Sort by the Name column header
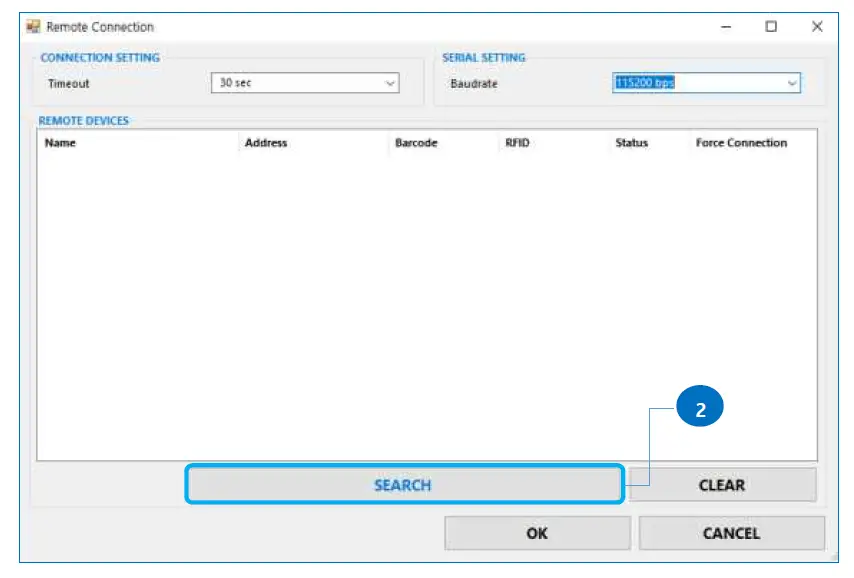854x578 pixels. [x=60, y=143]
